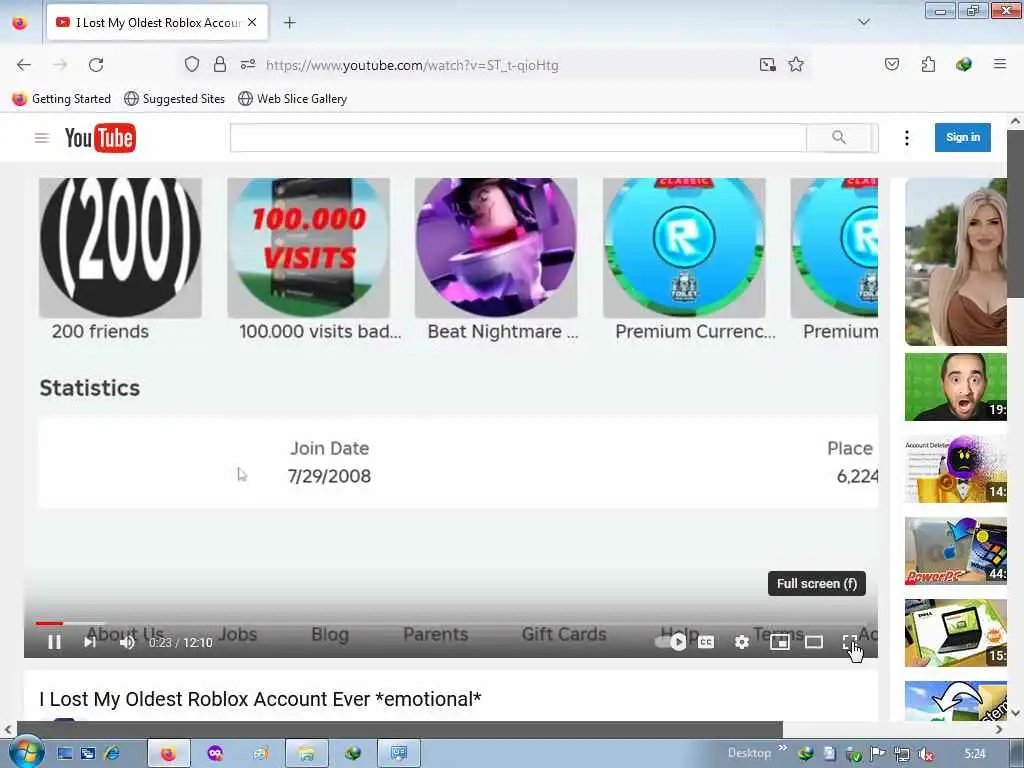Viewport: 1024px width, 768px height.
Task: View site security padlock info
Action: [x=220, y=64]
